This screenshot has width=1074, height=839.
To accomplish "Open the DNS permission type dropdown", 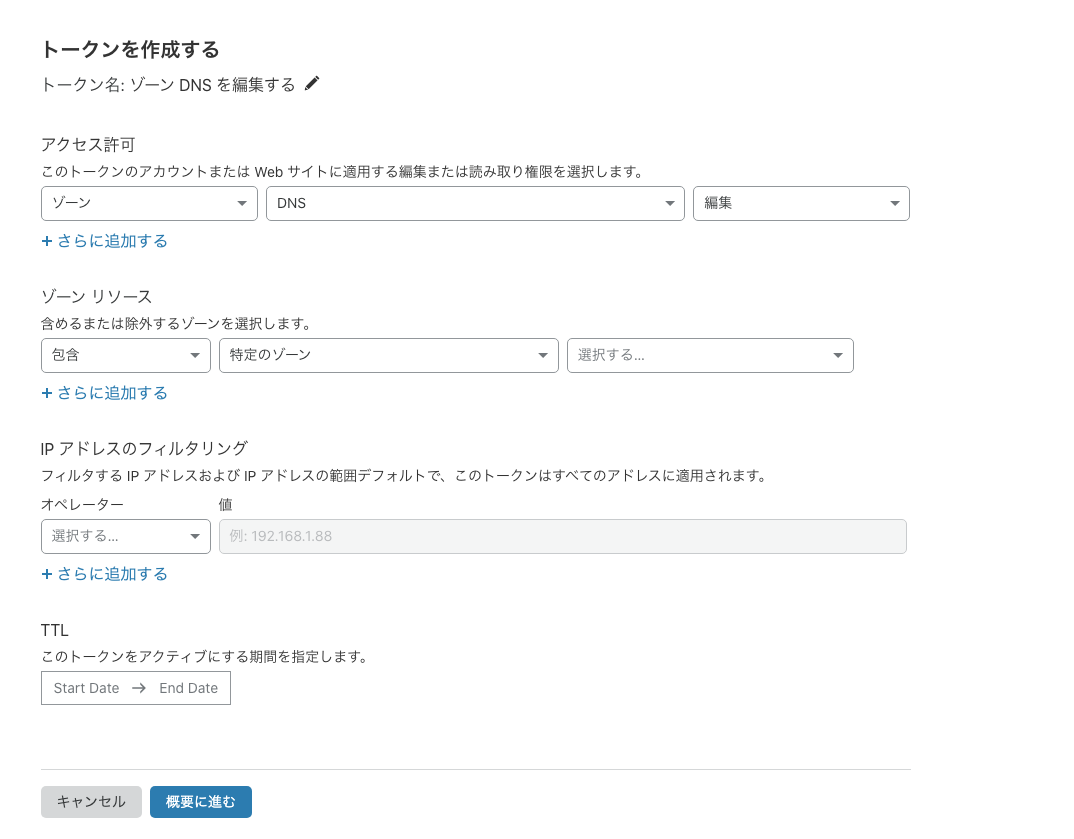I will coord(475,203).
